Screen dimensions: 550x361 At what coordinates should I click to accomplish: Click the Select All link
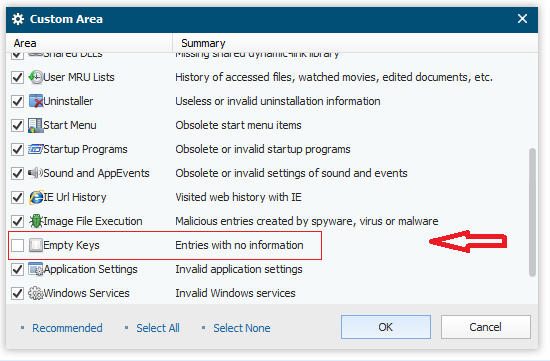158,328
